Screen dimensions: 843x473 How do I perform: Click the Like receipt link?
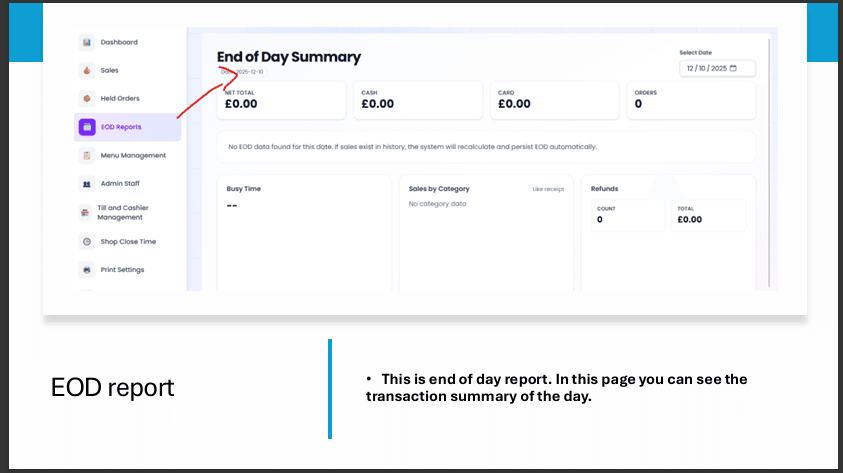coord(547,189)
